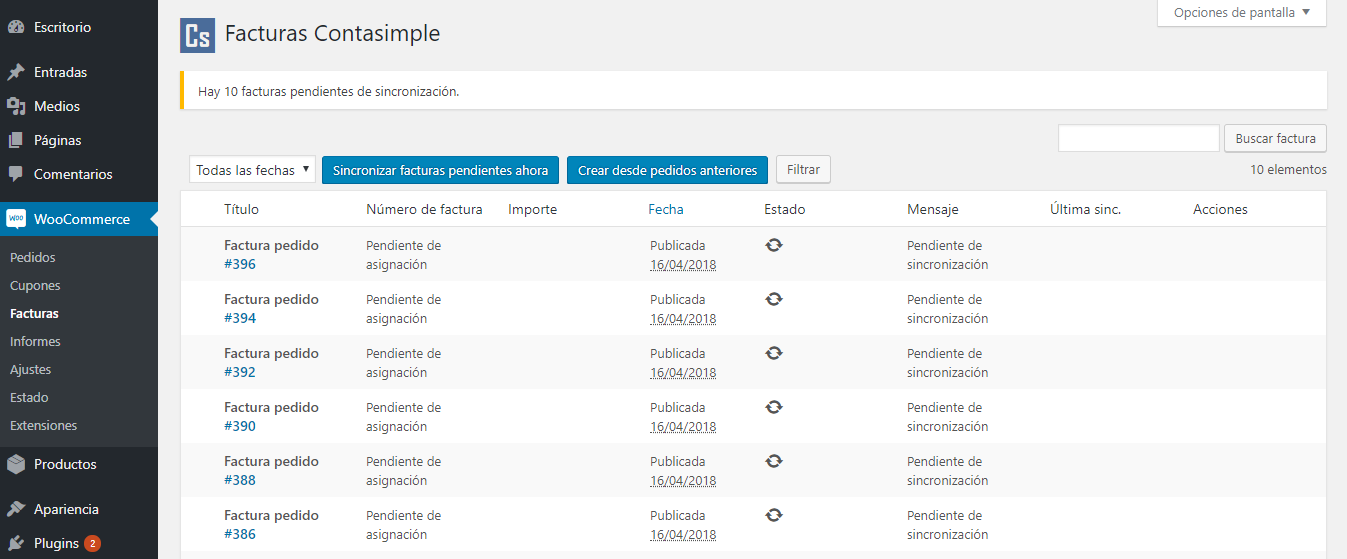1347x559 pixels.
Task: Expand Opciones de pantalla panel
Action: [x=1241, y=13]
